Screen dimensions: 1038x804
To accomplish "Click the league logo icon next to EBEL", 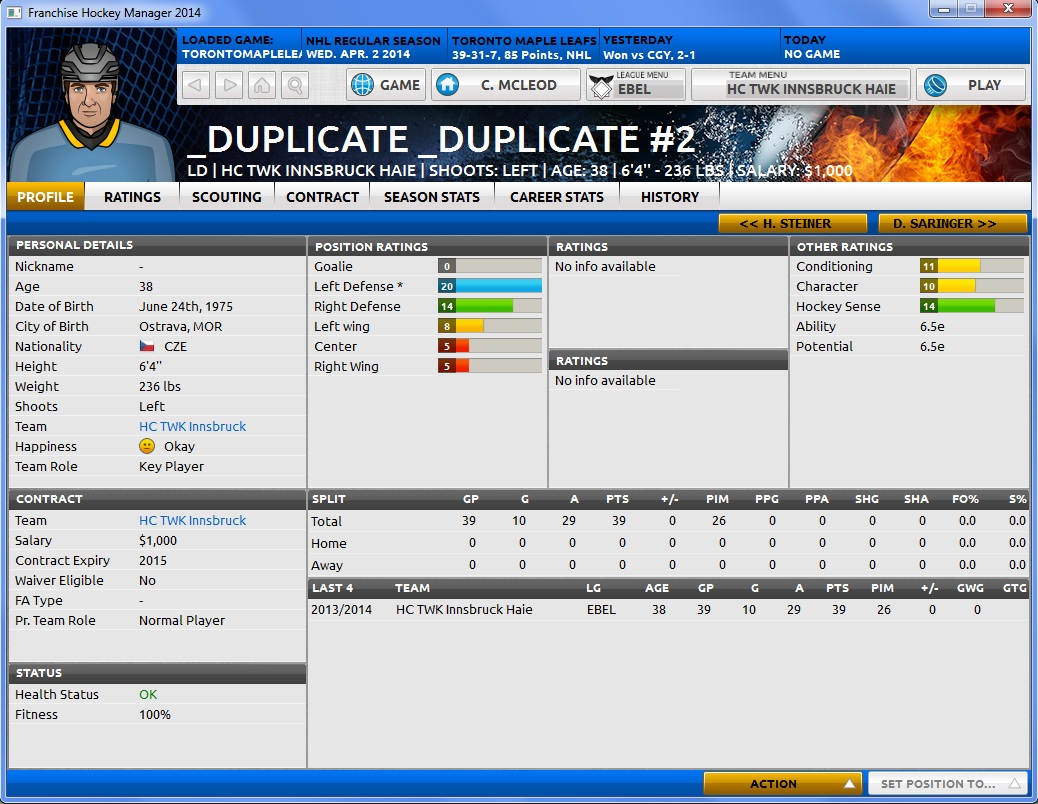I will pos(601,87).
